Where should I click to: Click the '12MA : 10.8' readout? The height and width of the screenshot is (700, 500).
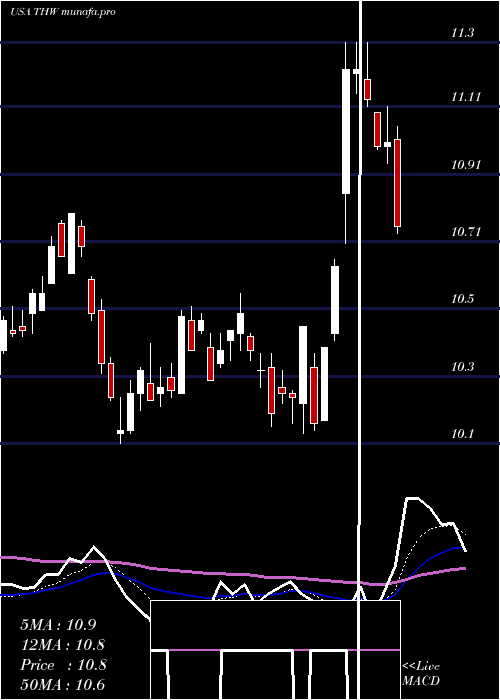(x=63, y=645)
